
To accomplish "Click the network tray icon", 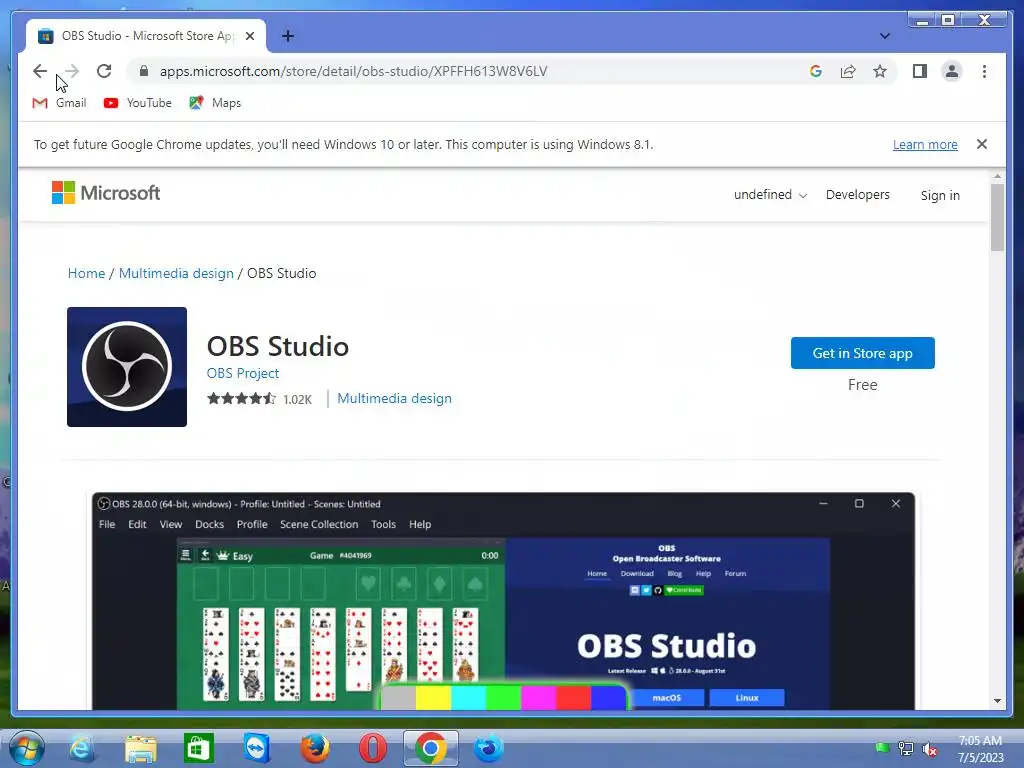I will click(x=906, y=748).
